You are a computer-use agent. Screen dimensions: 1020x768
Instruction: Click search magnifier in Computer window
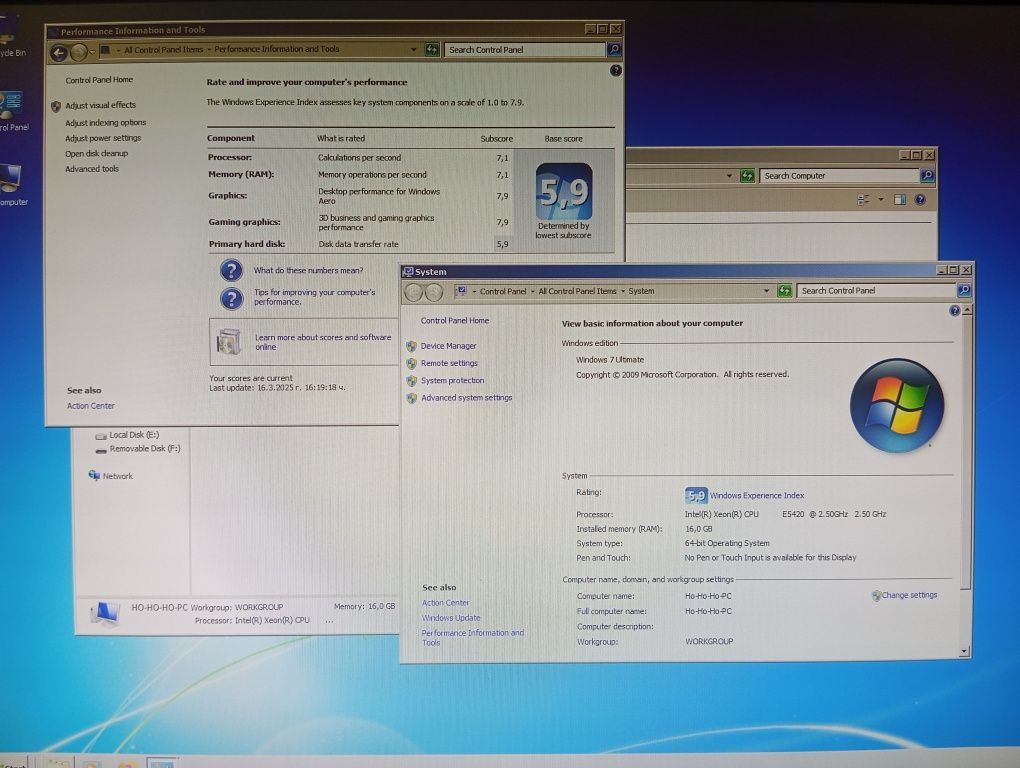[x=927, y=176]
